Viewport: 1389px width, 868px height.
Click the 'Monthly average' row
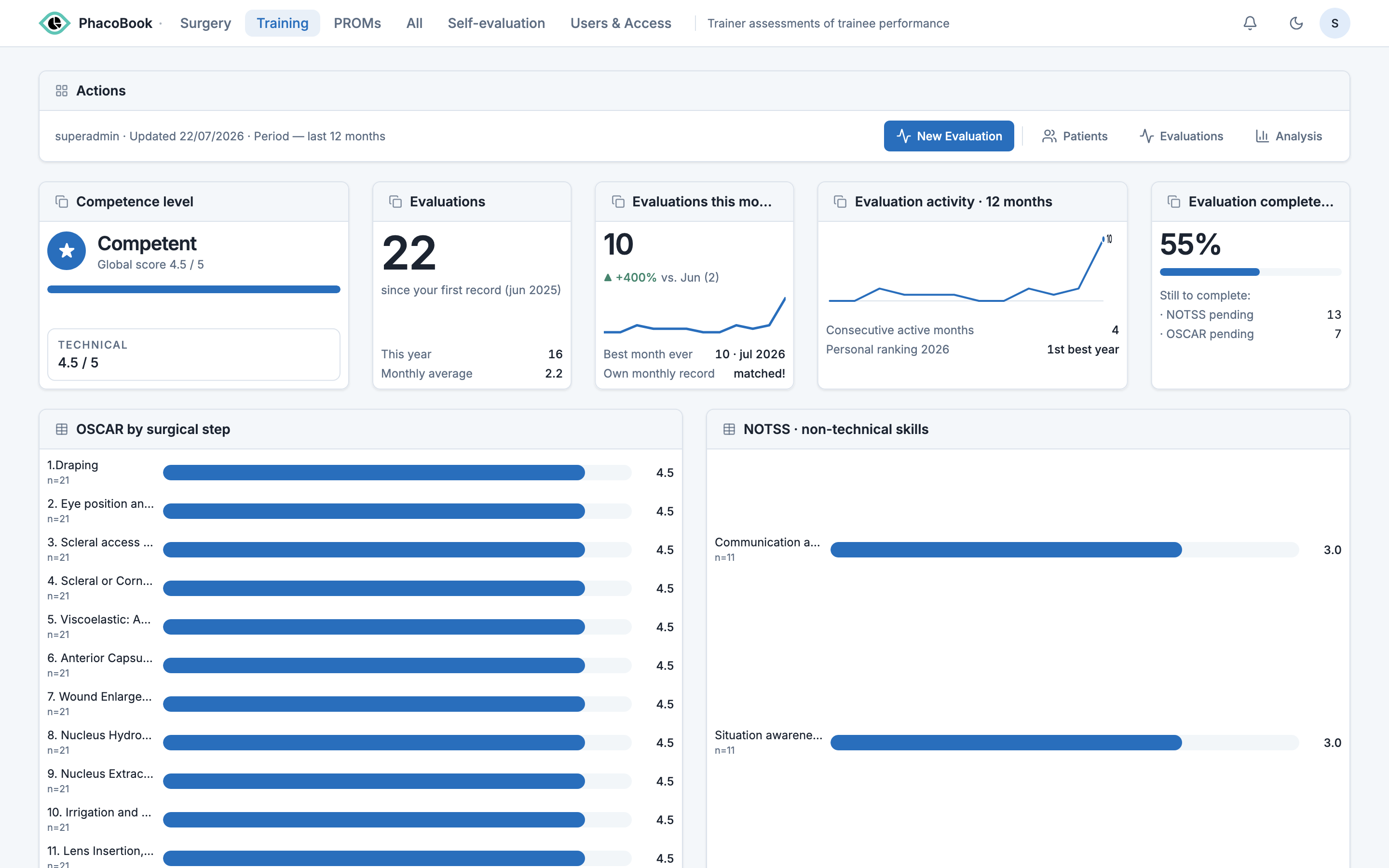472,373
